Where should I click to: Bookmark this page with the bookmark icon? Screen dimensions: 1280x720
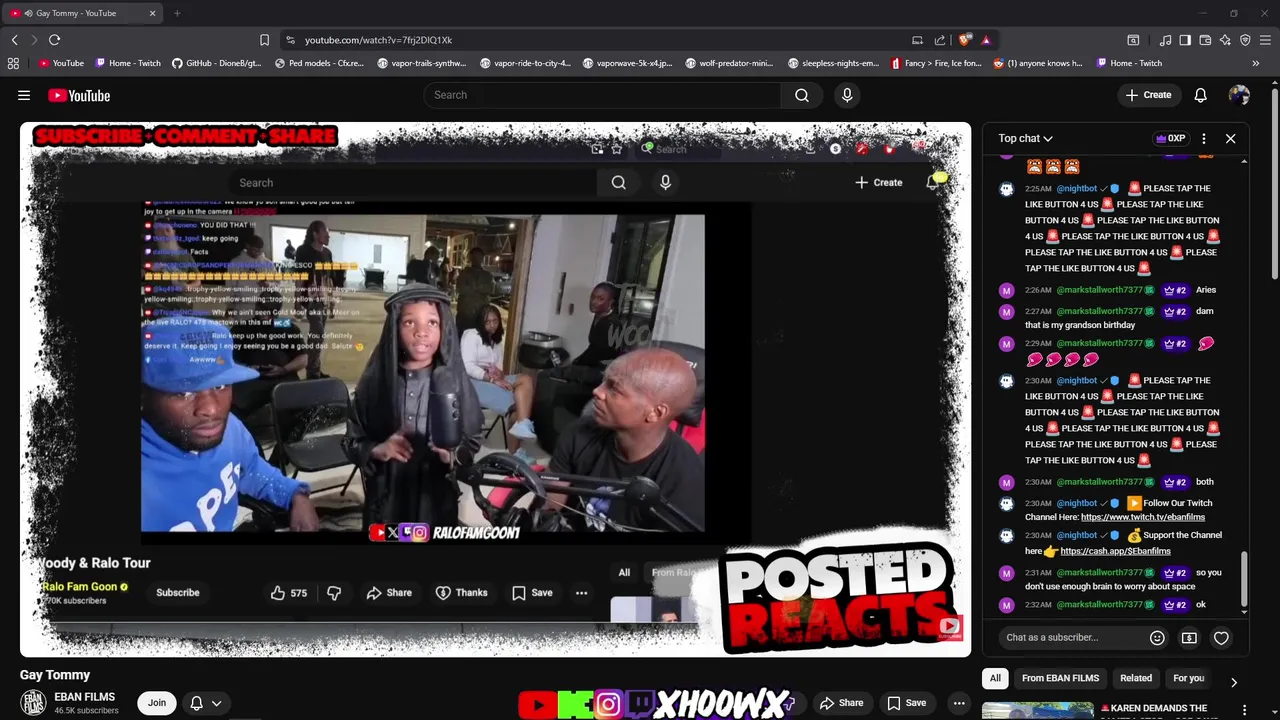click(x=264, y=40)
